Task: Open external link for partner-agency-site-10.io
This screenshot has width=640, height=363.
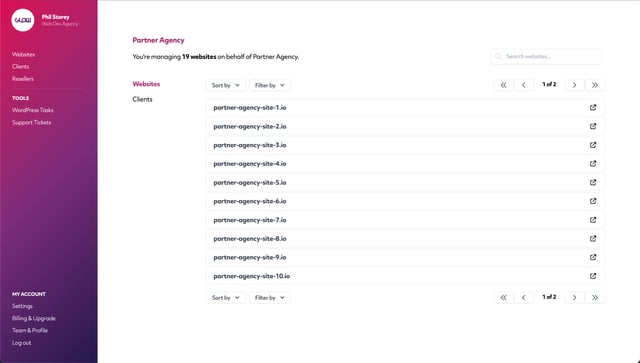Action: pyautogui.click(x=593, y=276)
